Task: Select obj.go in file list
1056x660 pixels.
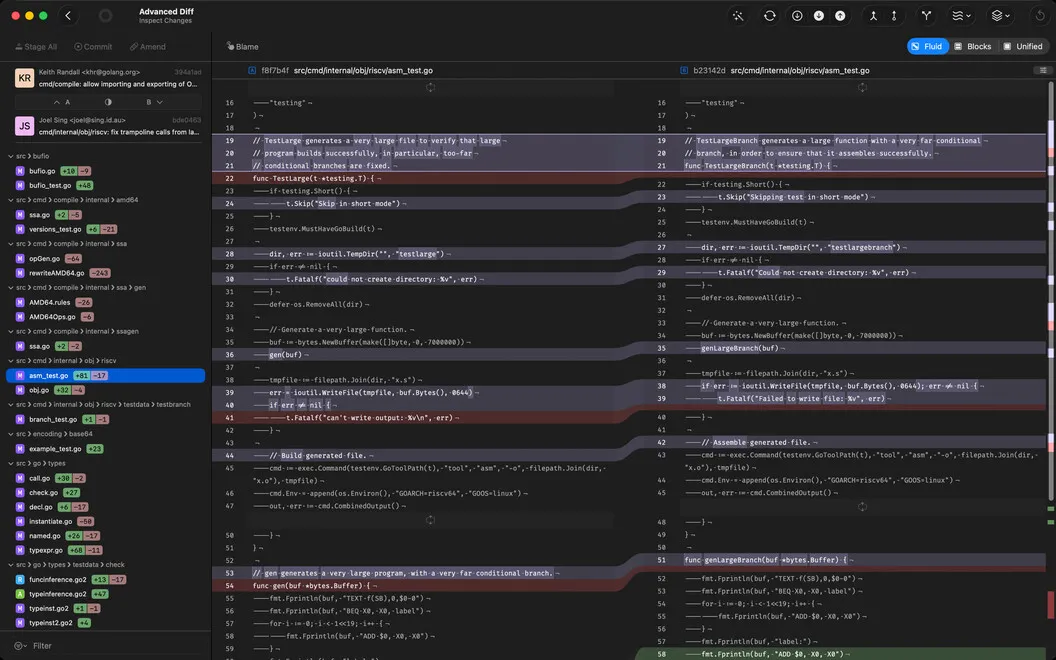Action: point(105,390)
